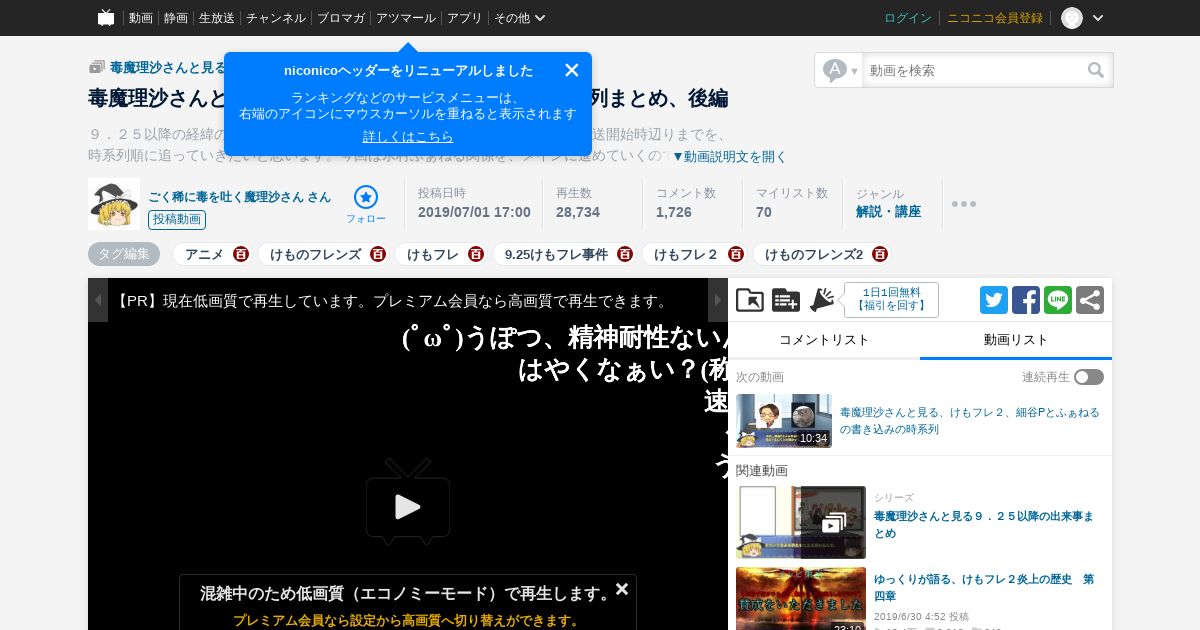Share the video on LINE
Screen dimensions: 1200x630
pyautogui.click(x=1058, y=300)
